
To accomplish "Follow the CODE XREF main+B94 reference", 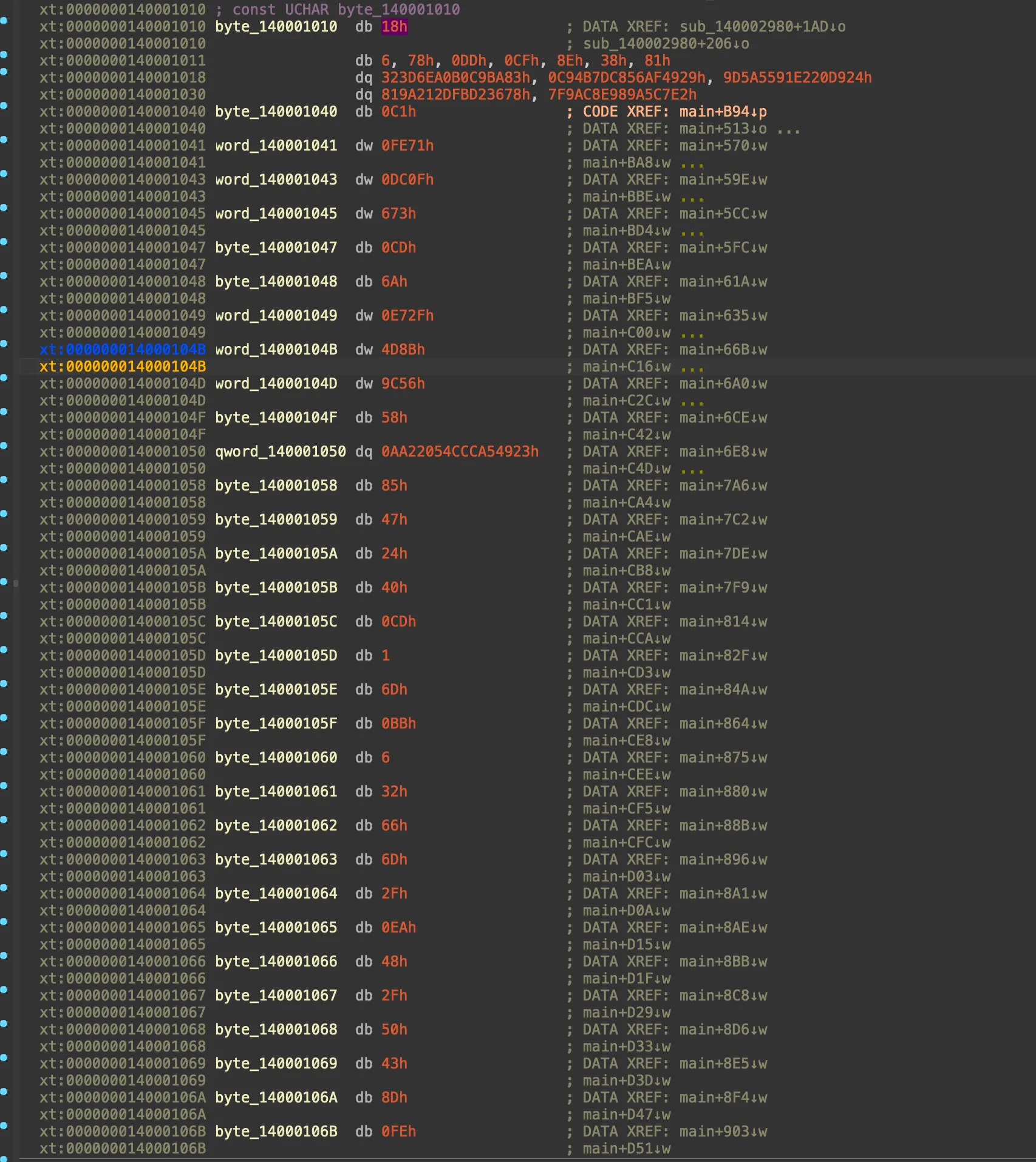I will pyautogui.click(x=723, y=112).
